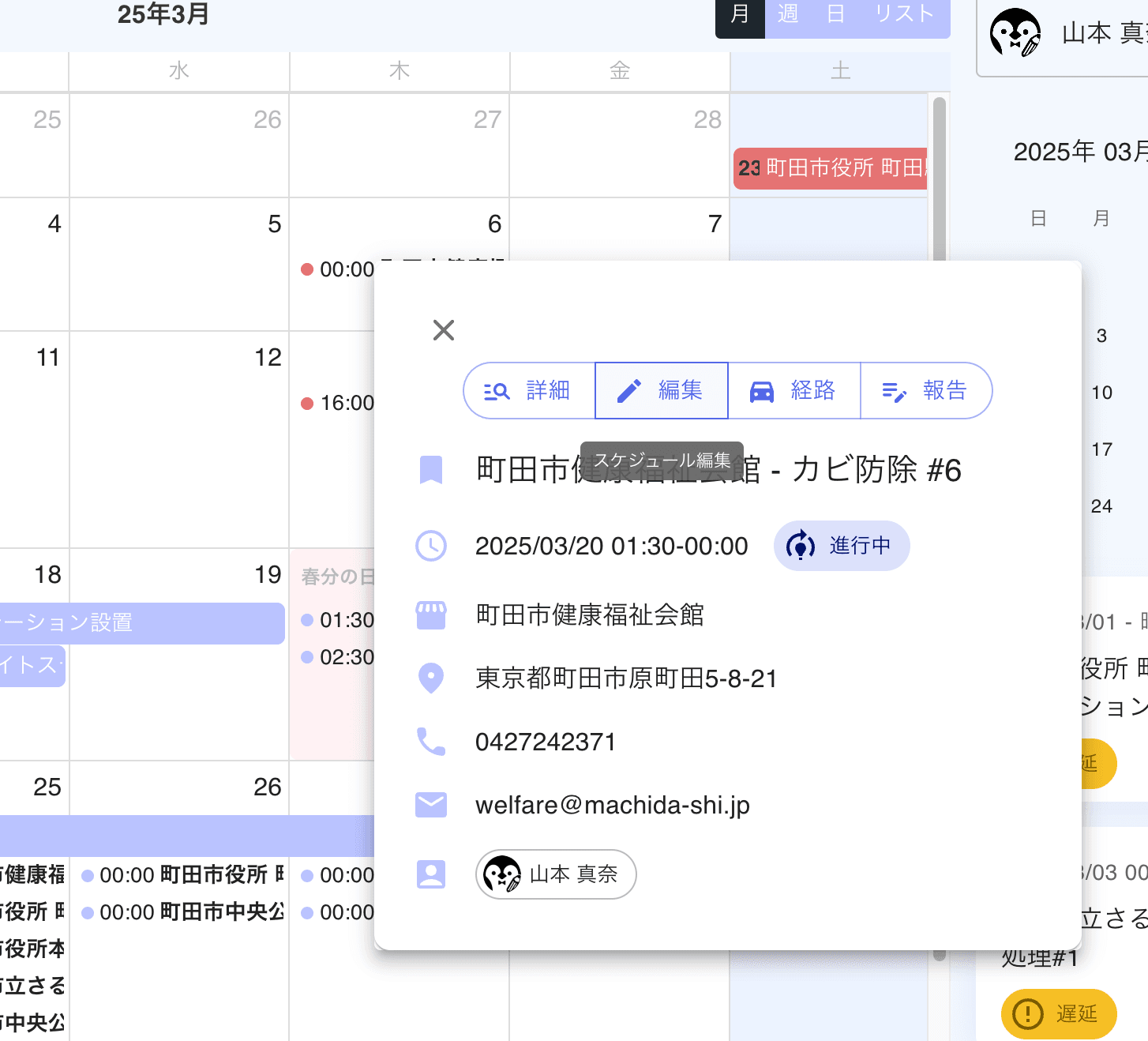1148x1041 pixels.
Task: Switch calendar to 週 week view
Action: click(788, 14)
